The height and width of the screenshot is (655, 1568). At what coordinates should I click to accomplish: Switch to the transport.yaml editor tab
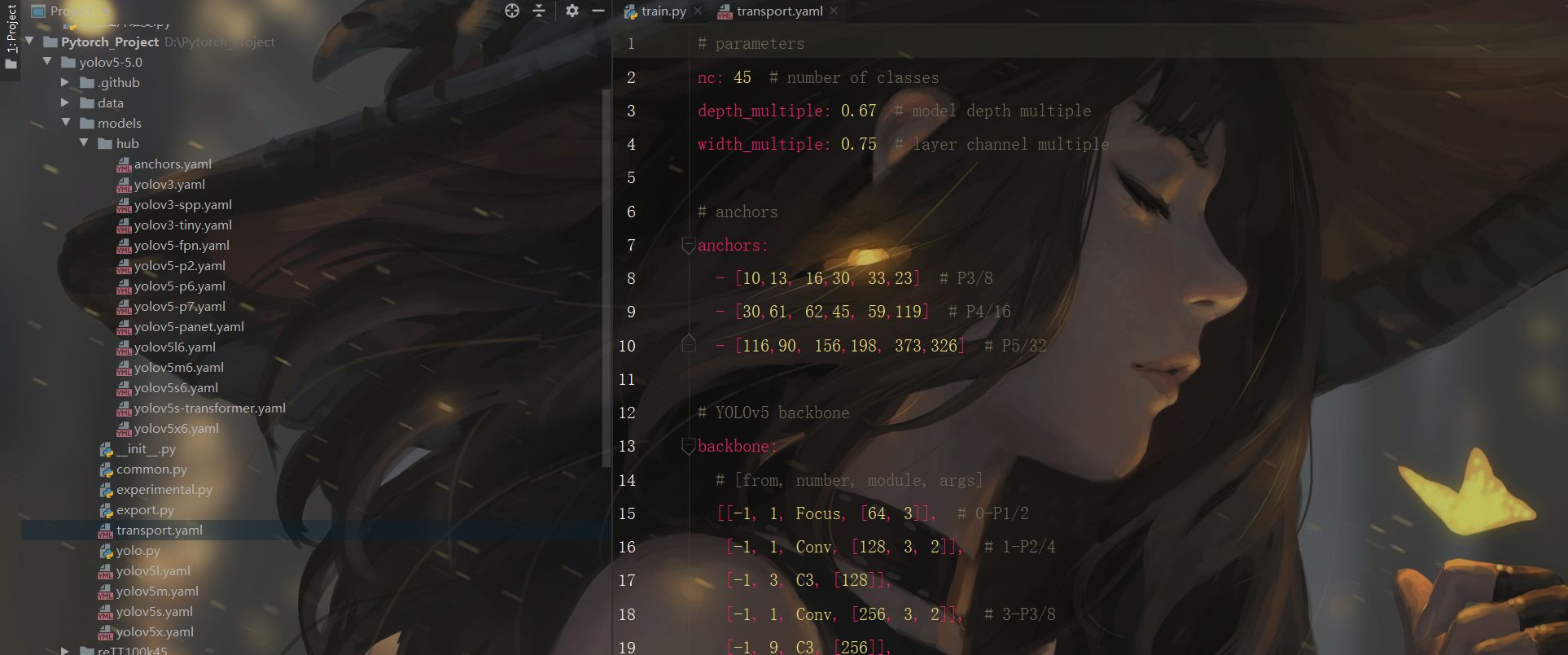(779, 11)
